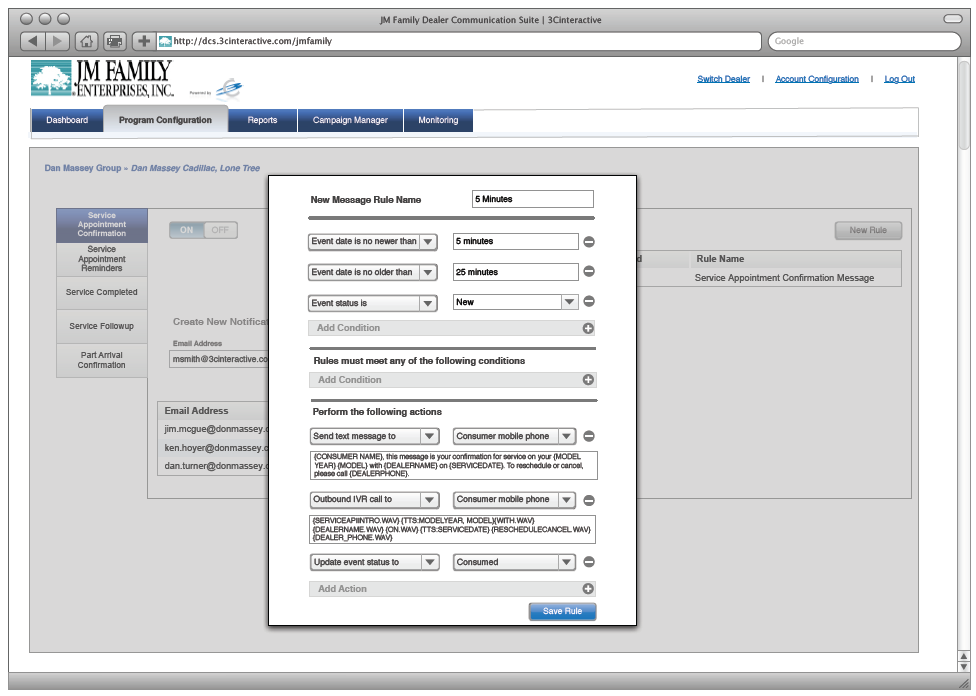Click plus icon on first Add Condition row

[588, 328]
